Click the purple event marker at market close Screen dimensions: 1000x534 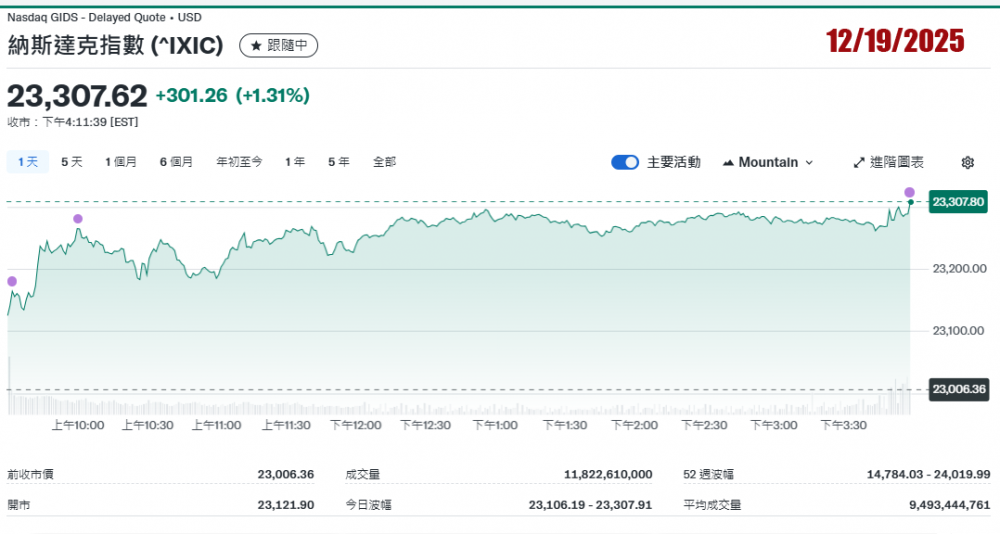click(909, 192)
